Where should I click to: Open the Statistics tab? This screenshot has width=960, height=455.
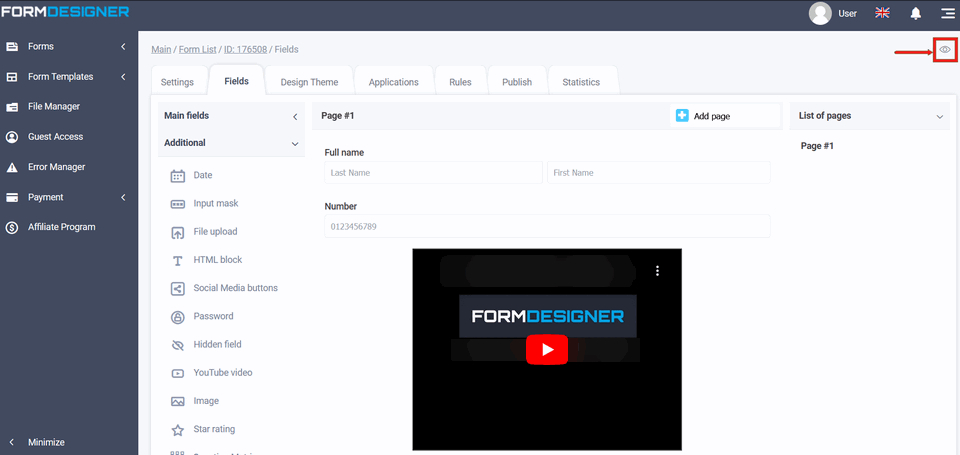coord(581,82)
